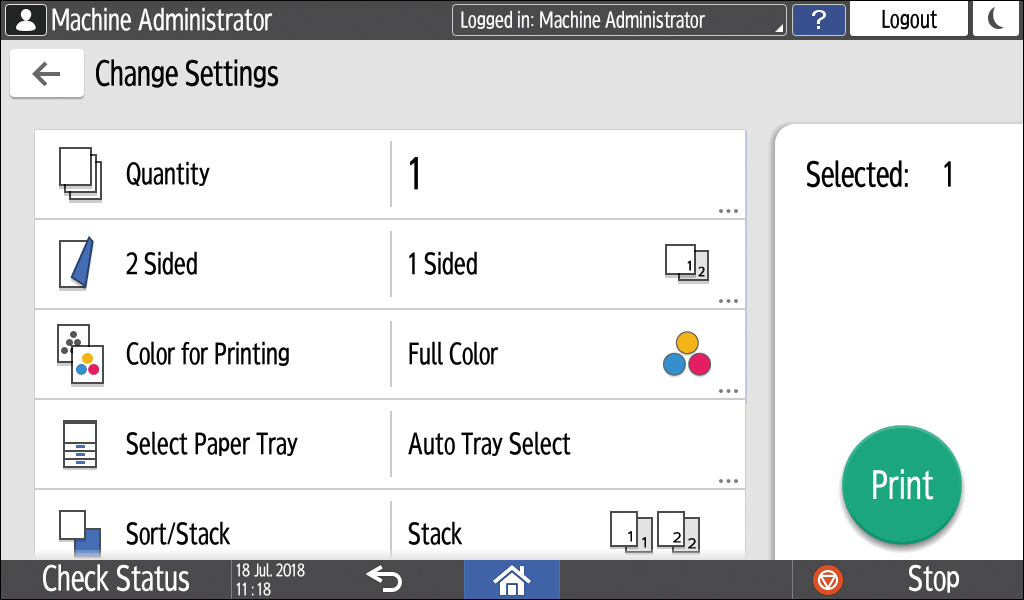1024x600 pixels.
Task: Open help with the question mark icon
Action: pyautogui.click(x=818, y=20)
